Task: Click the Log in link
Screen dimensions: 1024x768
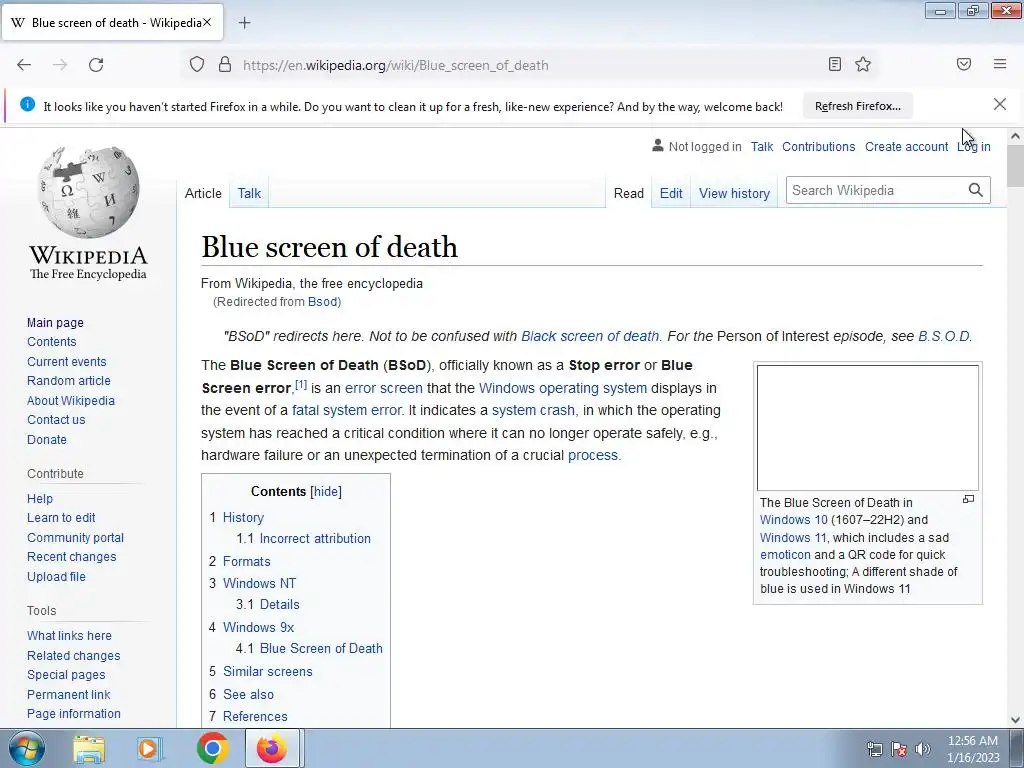Action: (x=974, y=147)
